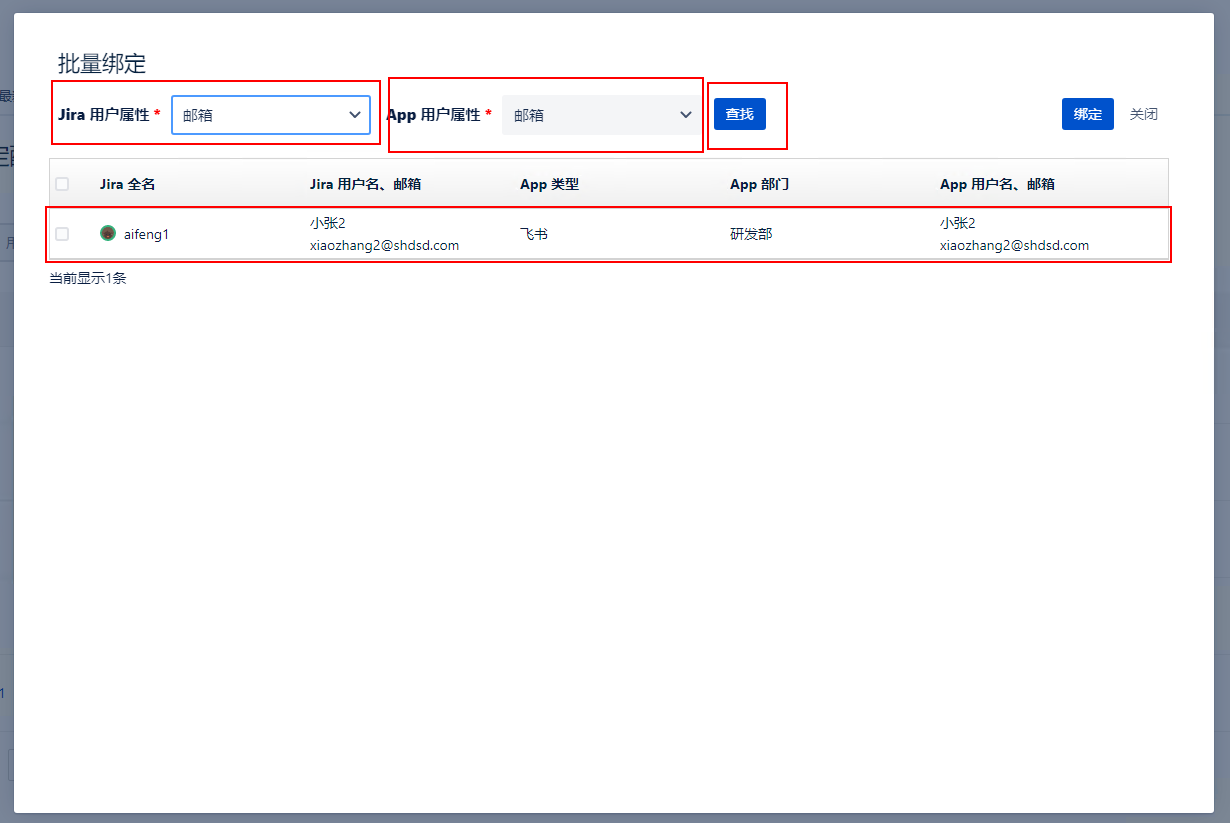Click the aifeng1 user avatar icon

point(108,233)
